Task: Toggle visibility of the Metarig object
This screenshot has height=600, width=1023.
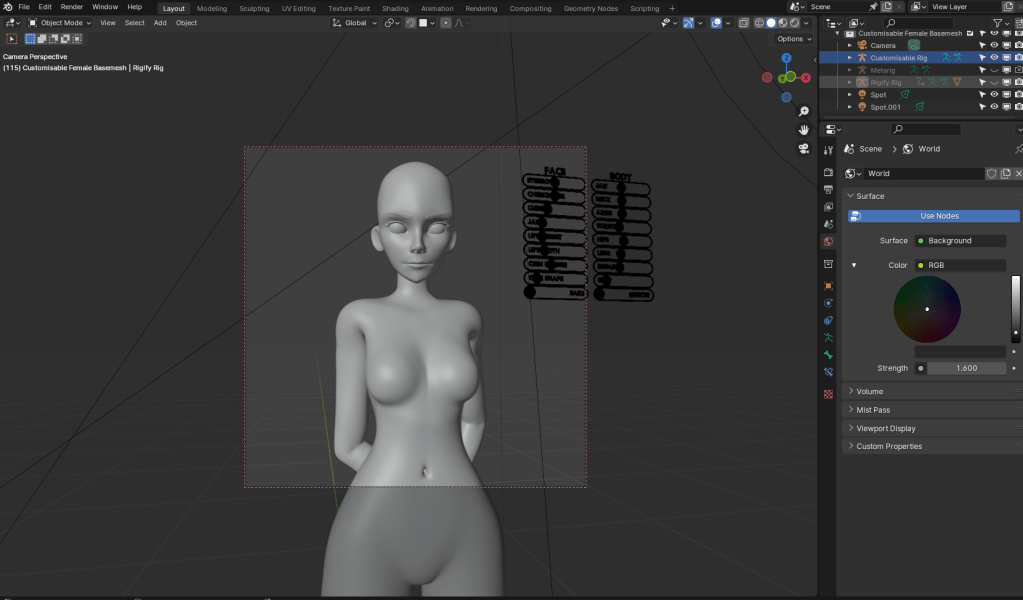Action: pyautogui.click(x=994, y=70)
